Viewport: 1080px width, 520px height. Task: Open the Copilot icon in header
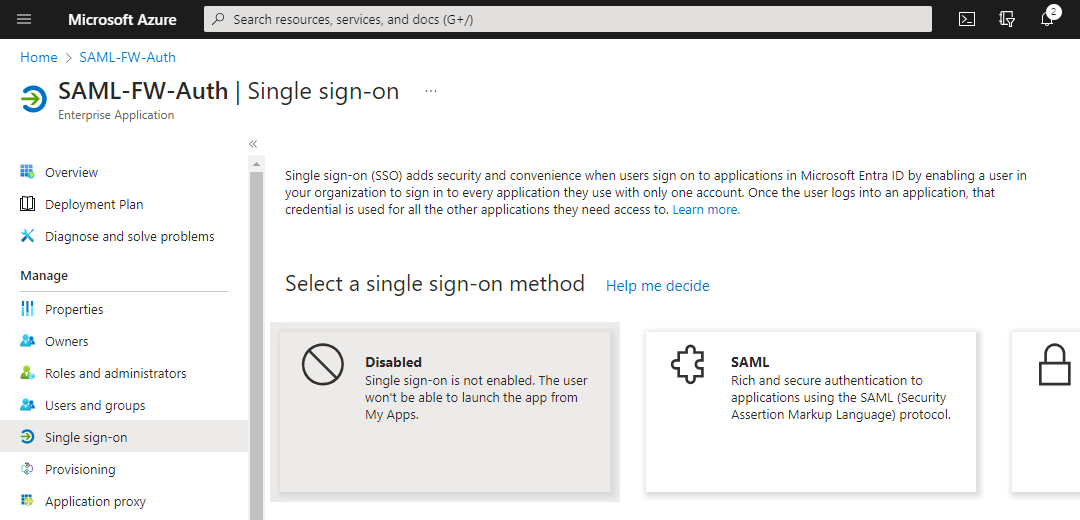coord(1007,19)
